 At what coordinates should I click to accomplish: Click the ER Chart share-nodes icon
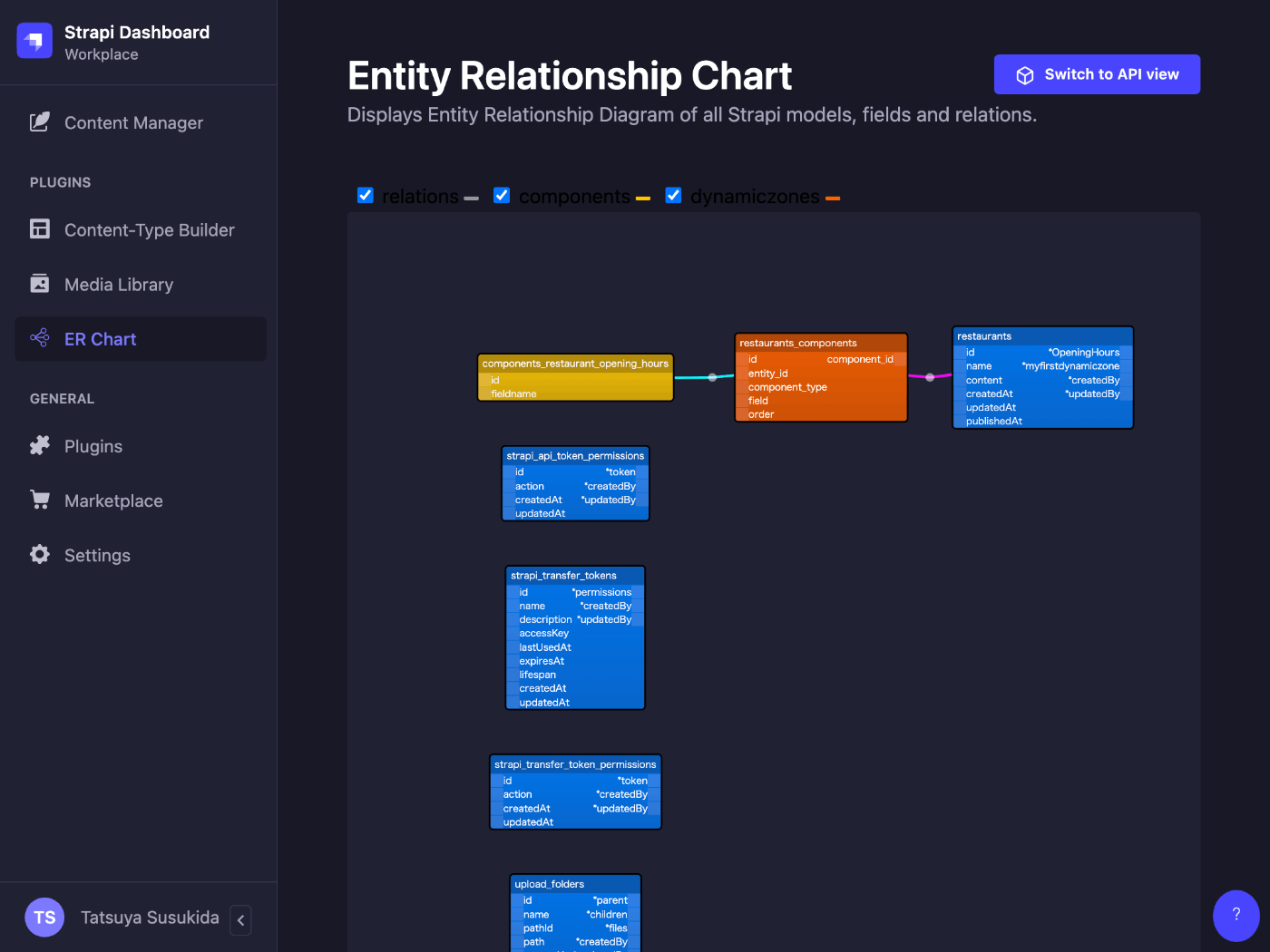pyautogui.click(x=40, y=338)
